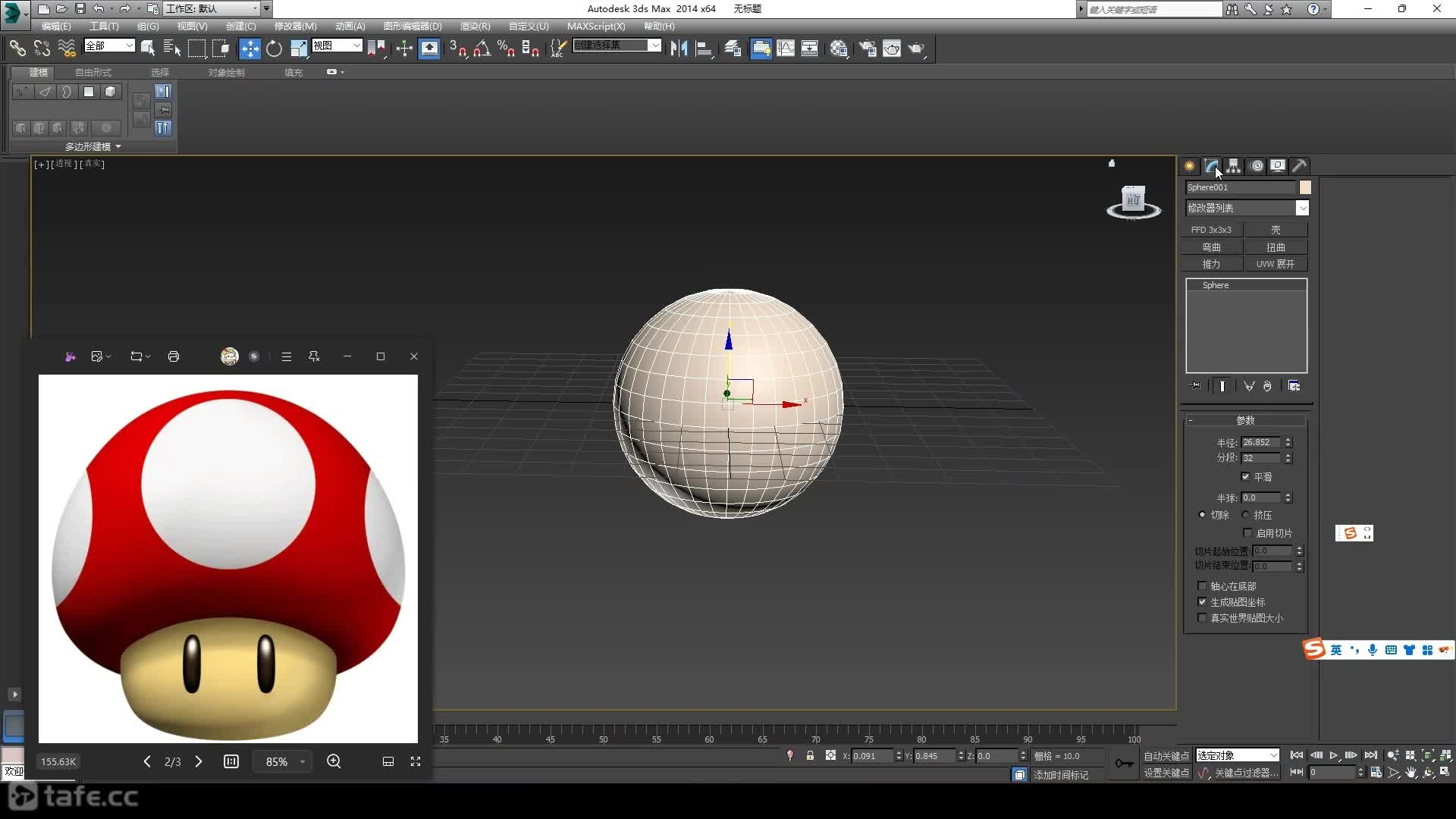Click Pin Stack icon under modifier stack
Viewport: 1456px width, 819px height.
[1196, 386]
